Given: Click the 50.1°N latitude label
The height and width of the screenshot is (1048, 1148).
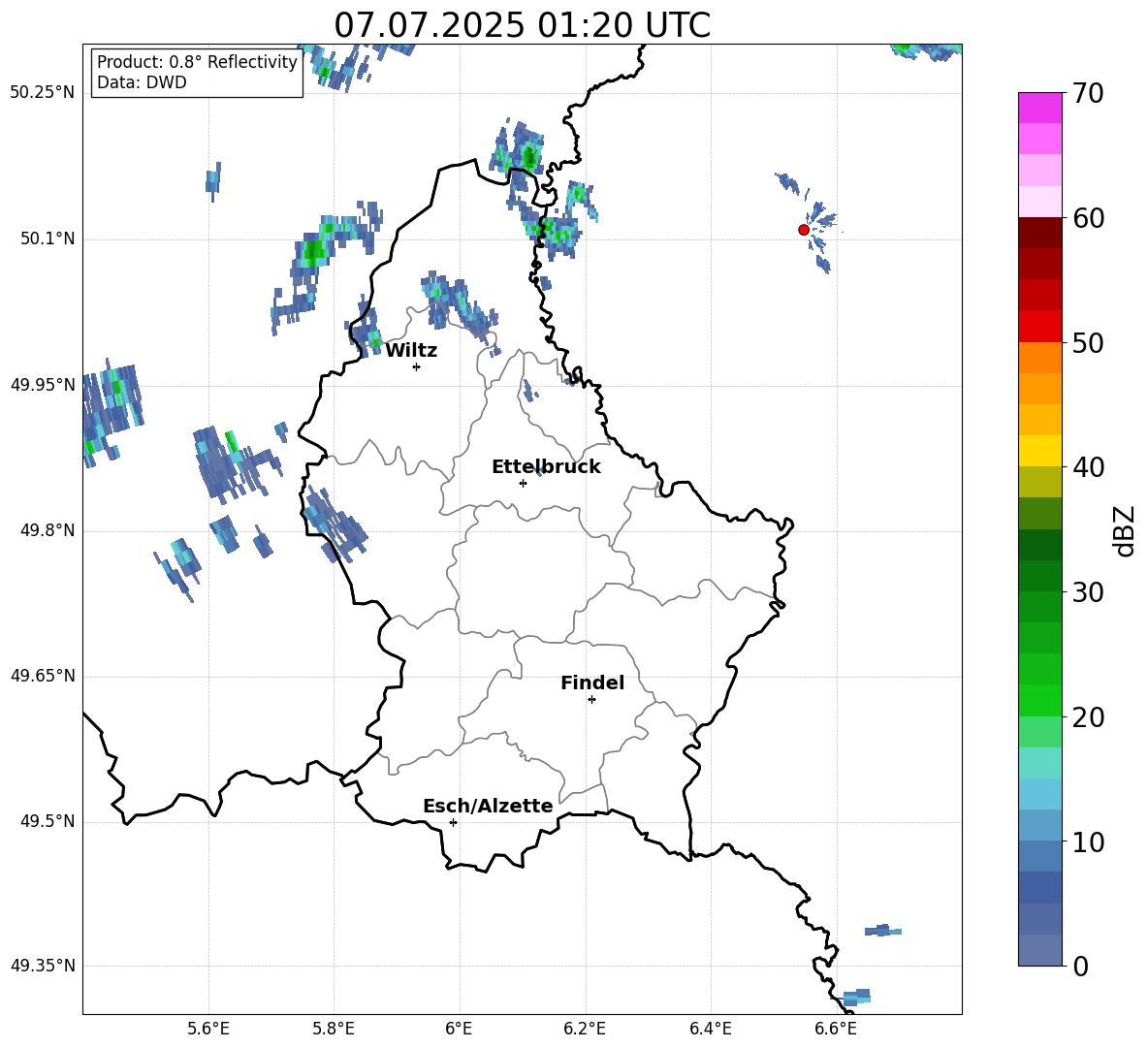Looking at the screenshot, I should (x=48, y=239).
